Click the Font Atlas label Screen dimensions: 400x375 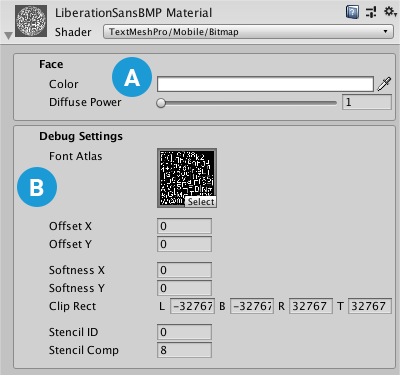pos(76,156)
